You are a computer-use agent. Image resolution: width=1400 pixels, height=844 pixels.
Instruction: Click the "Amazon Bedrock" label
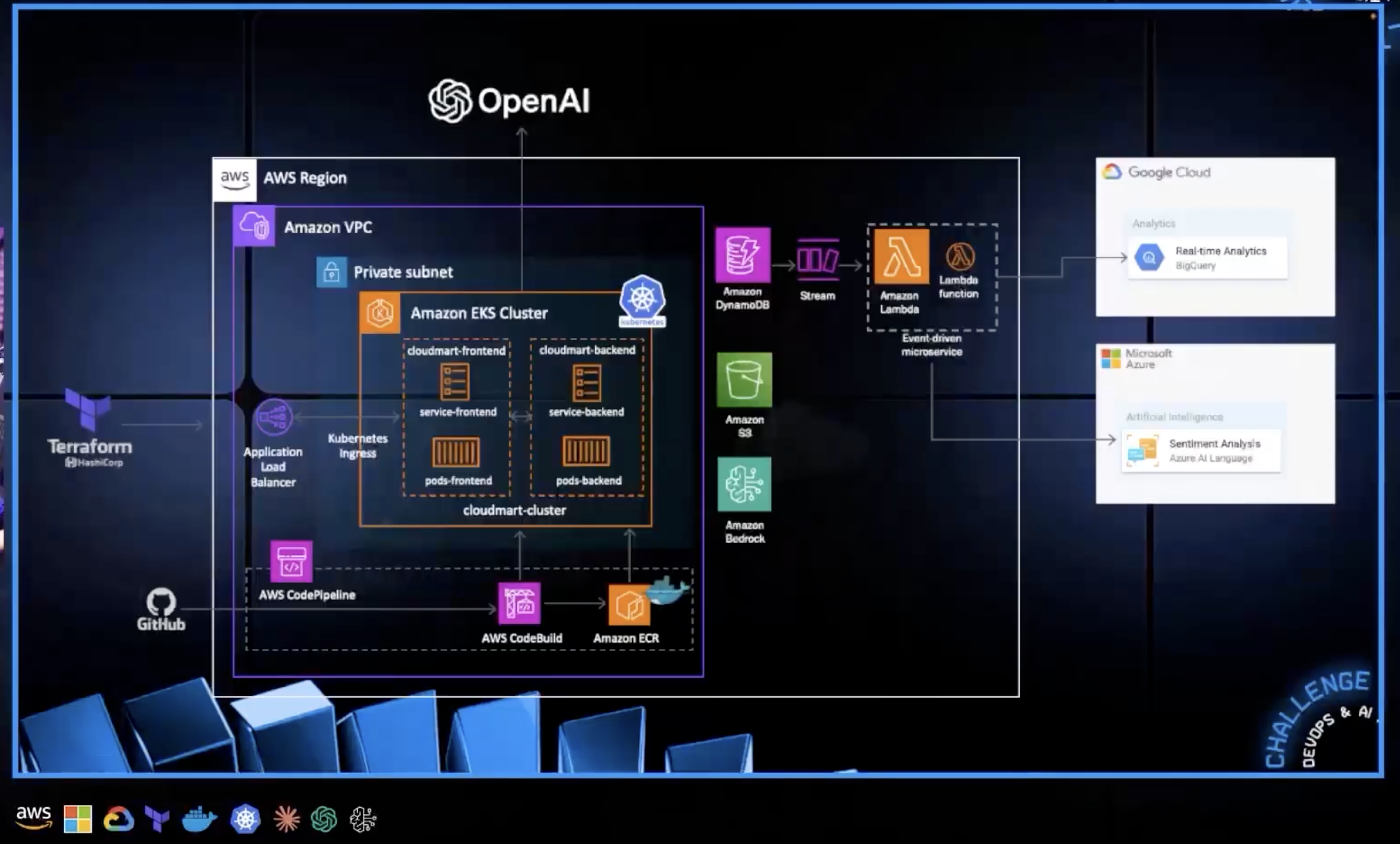tap(745, 532)
